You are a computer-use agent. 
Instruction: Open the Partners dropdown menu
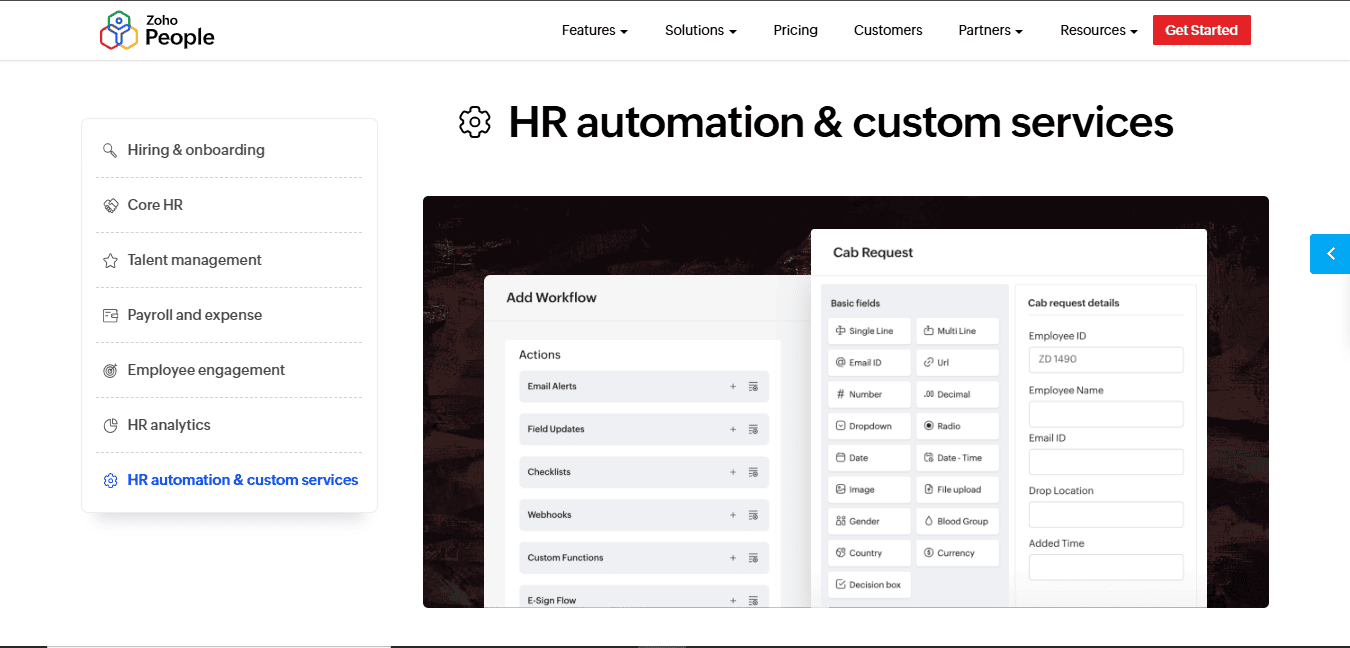point(990,30)
